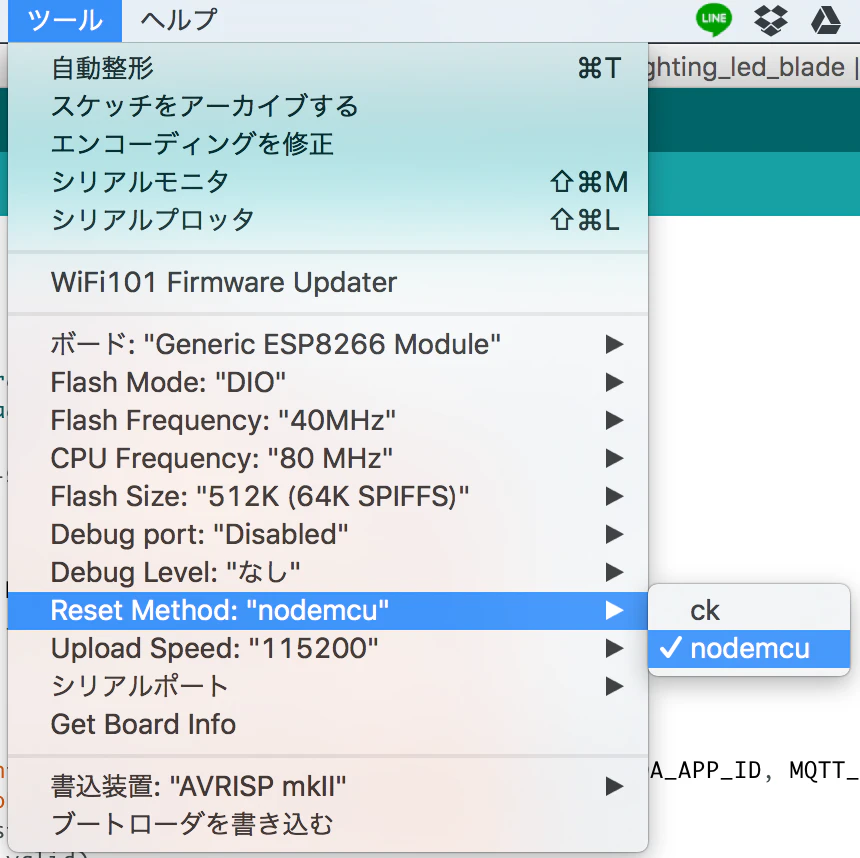Expand シリアルポート submenu
Image resolution: width=860 pixels, height=858 pixels.
(x=328, y=686)
